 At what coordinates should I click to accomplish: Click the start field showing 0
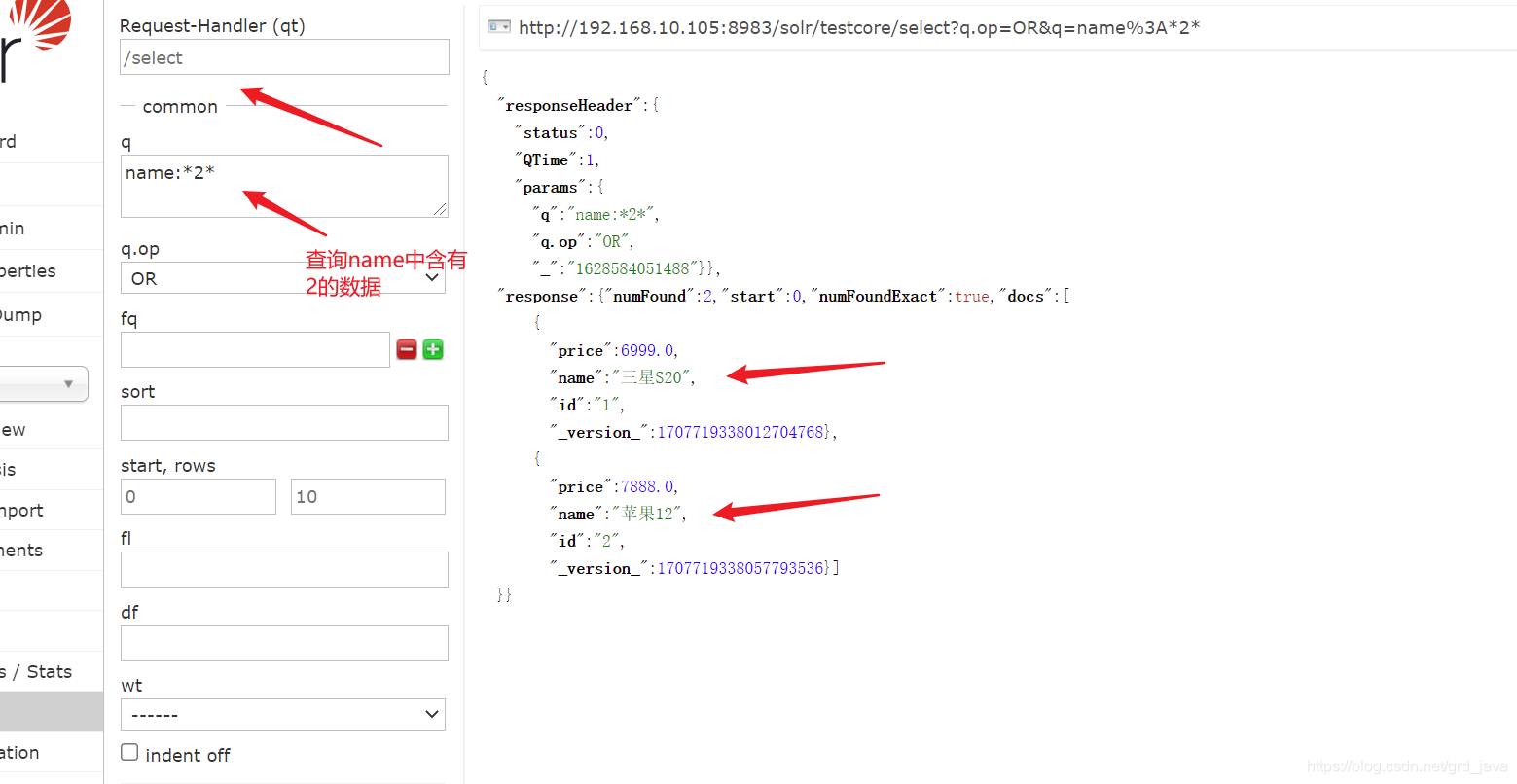coord(199,496)
